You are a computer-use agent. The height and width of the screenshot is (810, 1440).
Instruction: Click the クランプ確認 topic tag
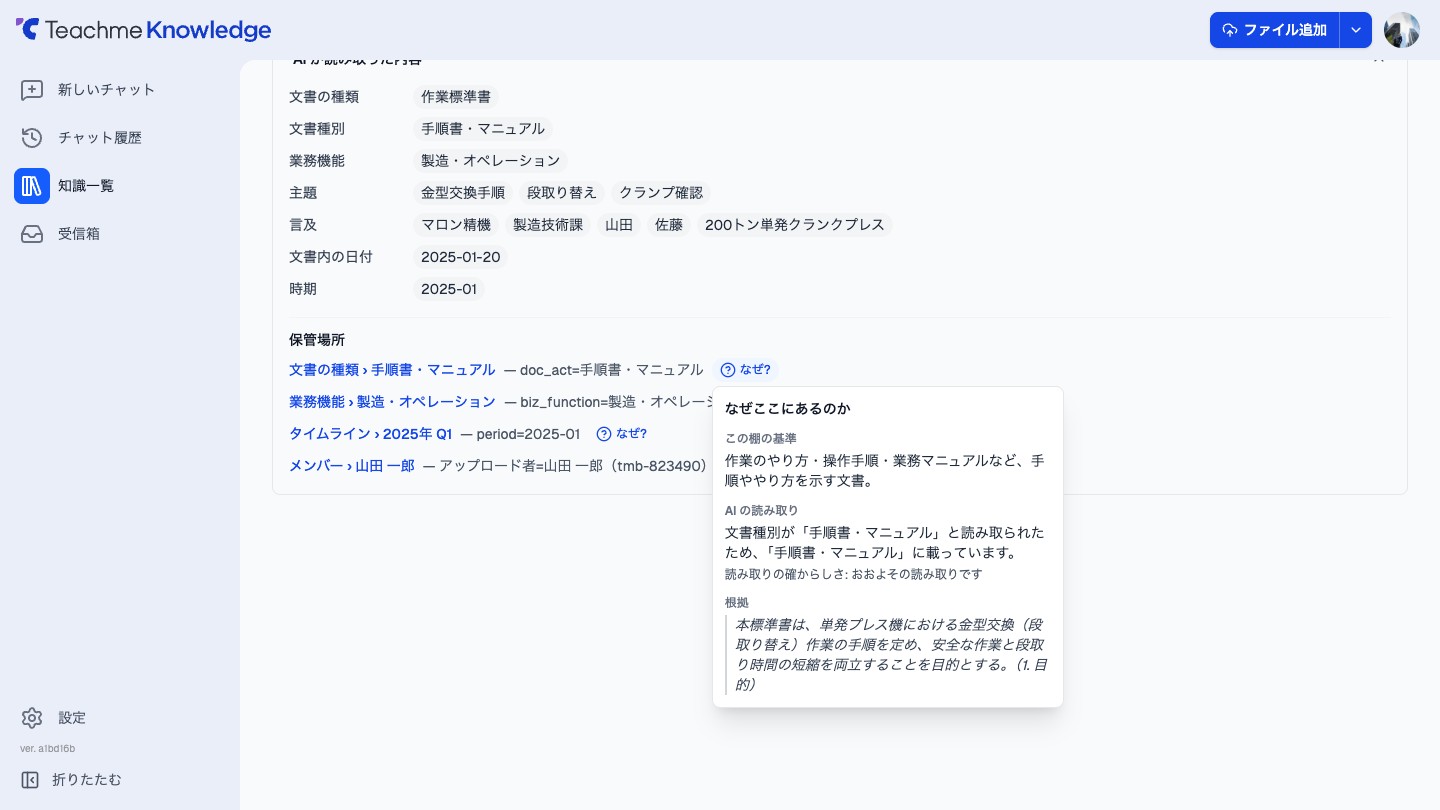661,193
